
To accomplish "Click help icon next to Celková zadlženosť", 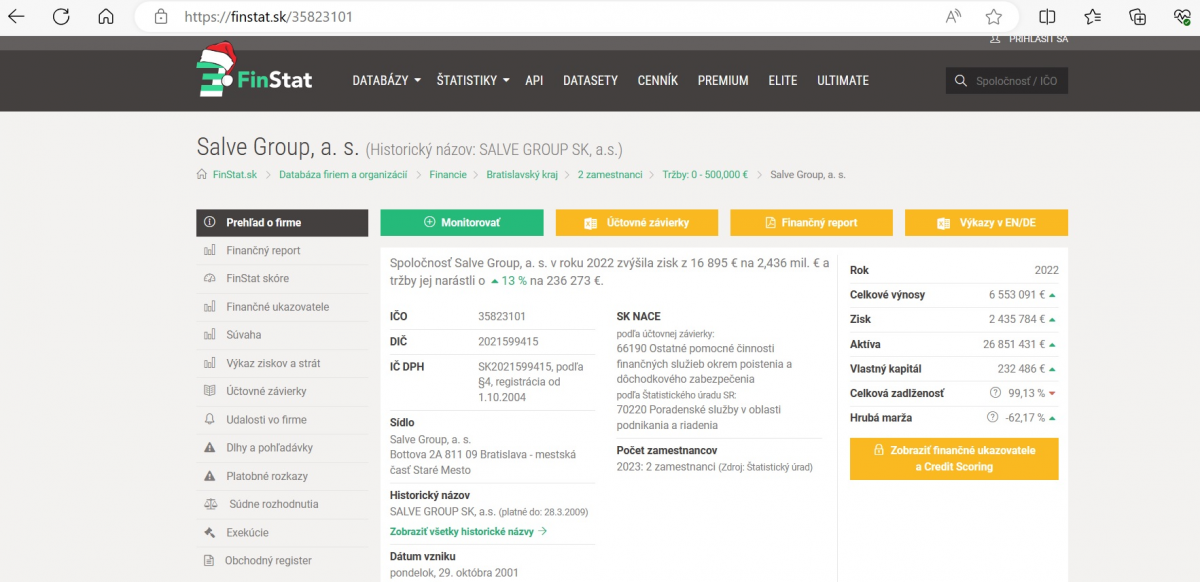I will (994, 394).
